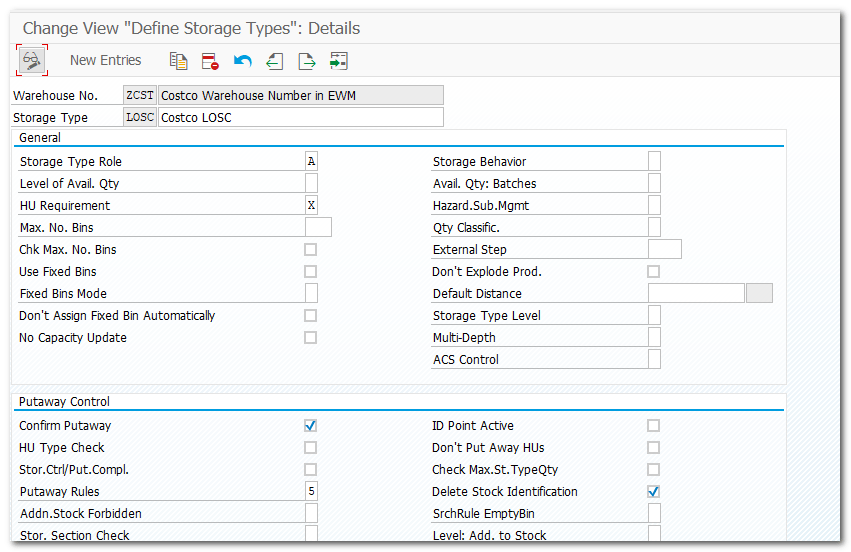Click the Default Distance unit box
851x552 pixels.
(x=760, y=294)
